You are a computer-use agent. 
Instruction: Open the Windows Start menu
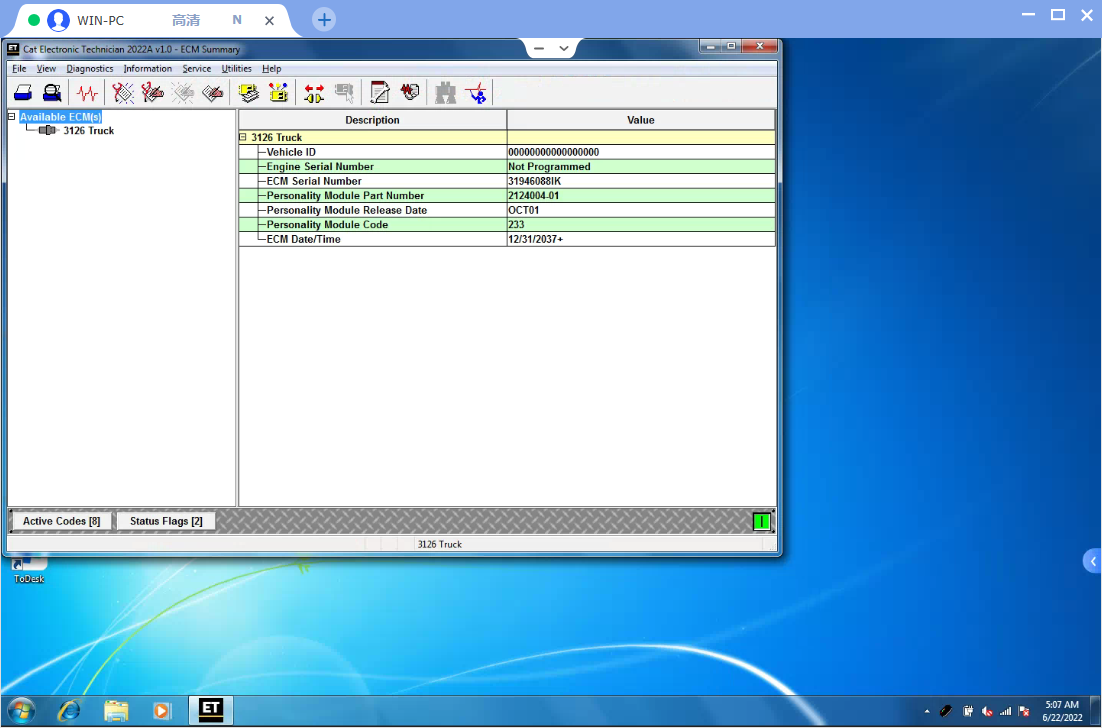(x=21, y=710)
